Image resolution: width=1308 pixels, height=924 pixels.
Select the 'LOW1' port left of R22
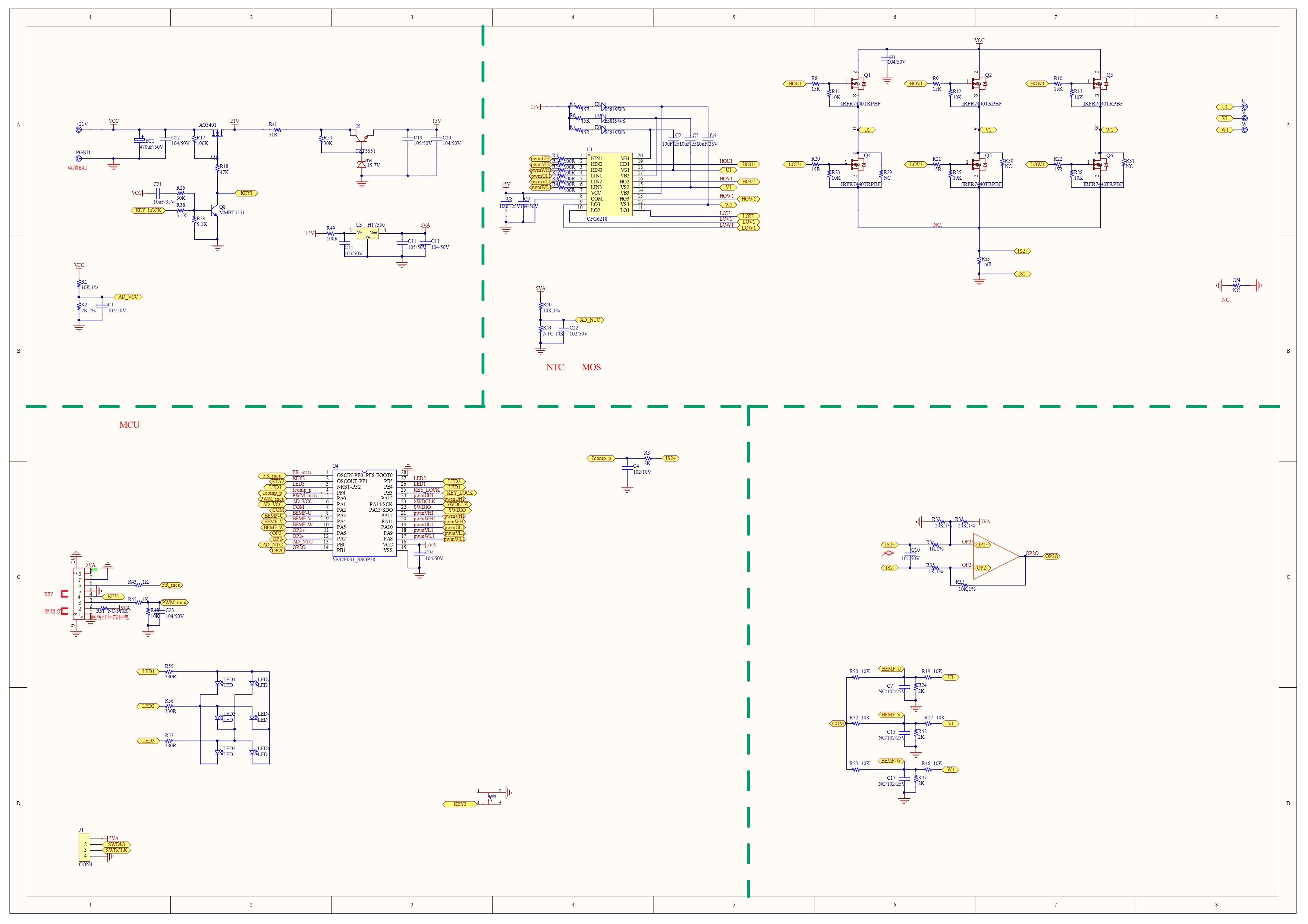tap(1037, 164)
